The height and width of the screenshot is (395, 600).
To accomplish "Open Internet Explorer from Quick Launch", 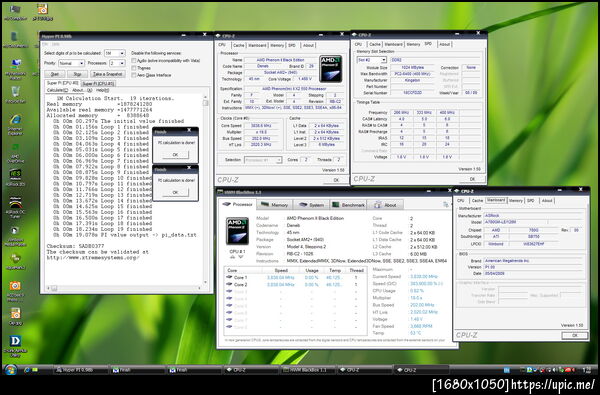I will [26, 370].
